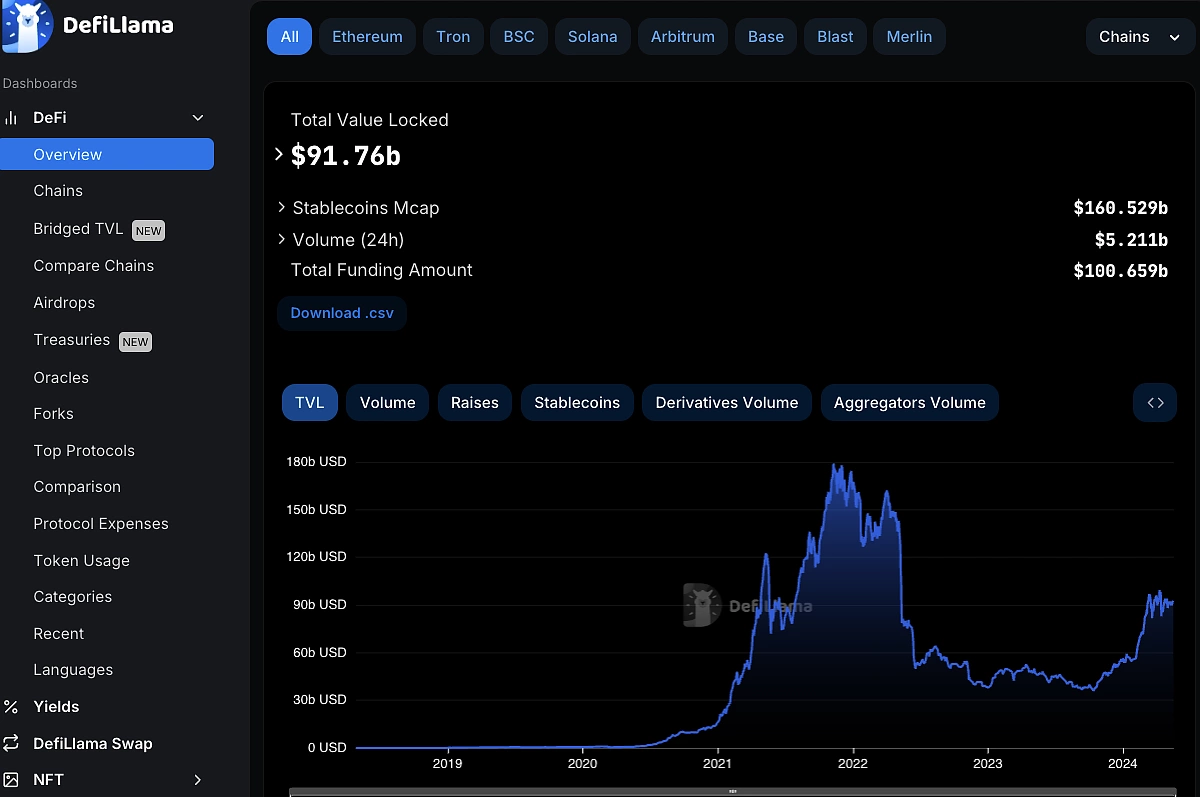Expand Total Value Locked breakdown
Image resolution: width=1200 pixels, height=797 pixels.
click(279, 155)
